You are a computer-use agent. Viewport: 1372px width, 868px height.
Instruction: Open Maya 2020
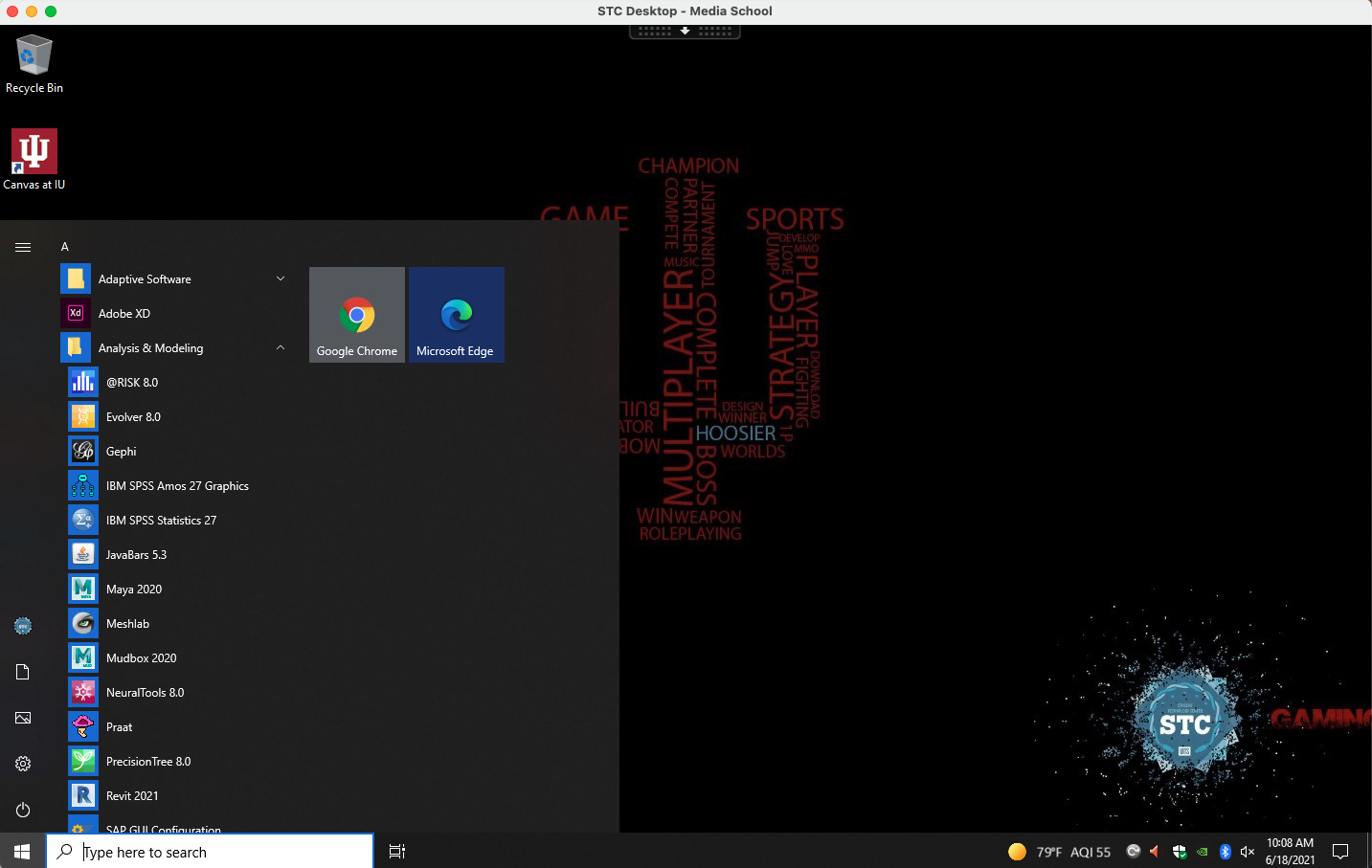point(134,590)
